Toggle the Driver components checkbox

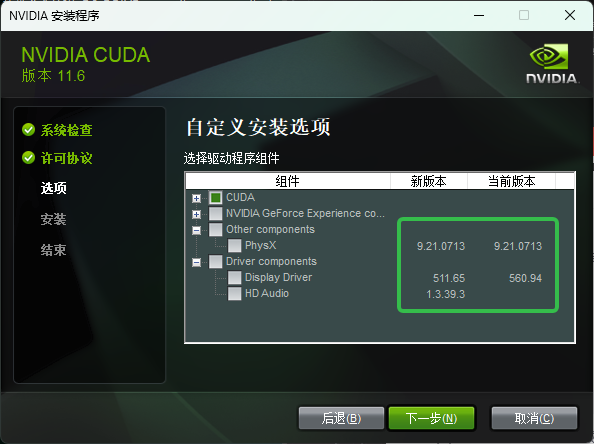216,261
